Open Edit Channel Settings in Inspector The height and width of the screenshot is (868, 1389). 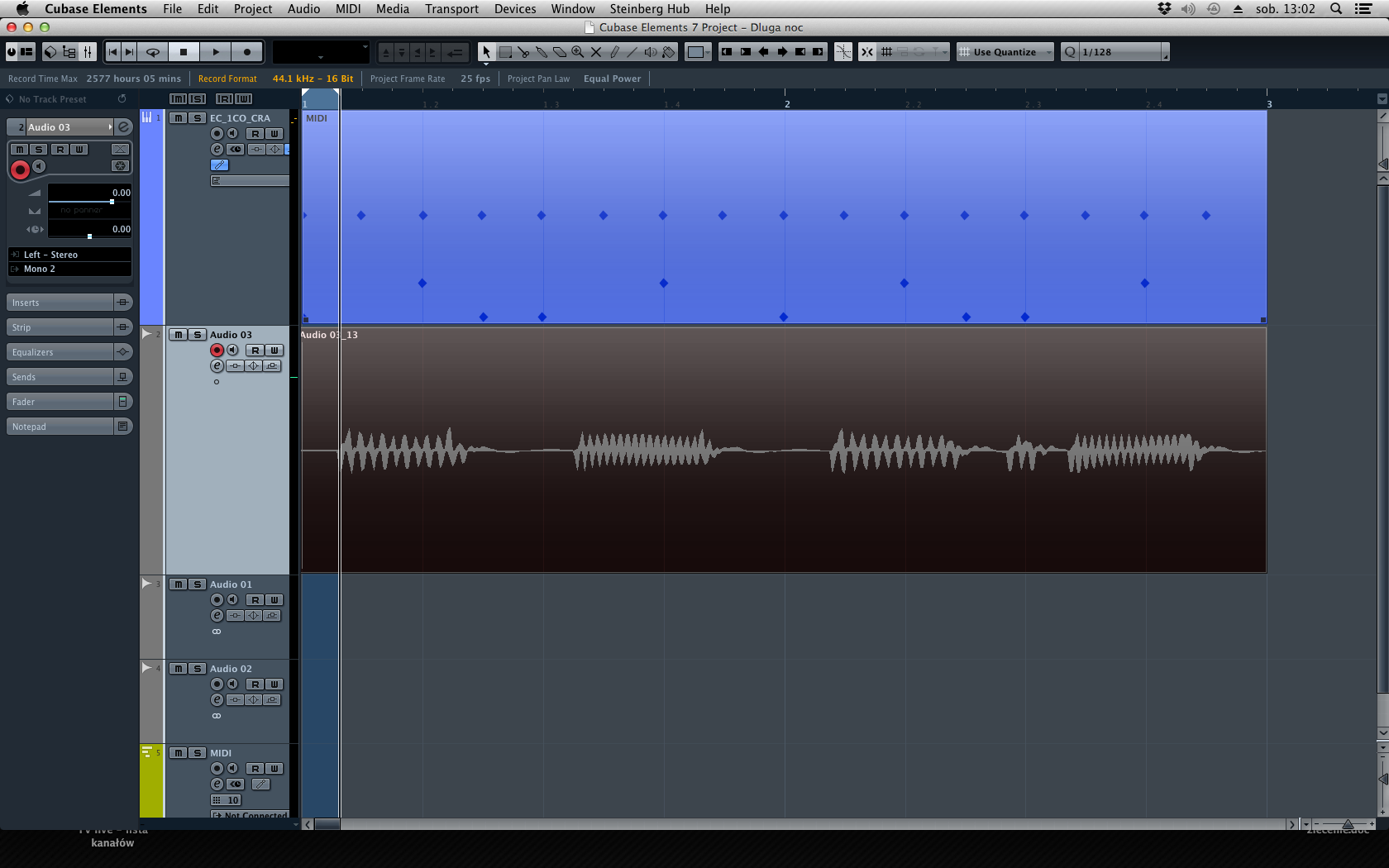point(123,126)
